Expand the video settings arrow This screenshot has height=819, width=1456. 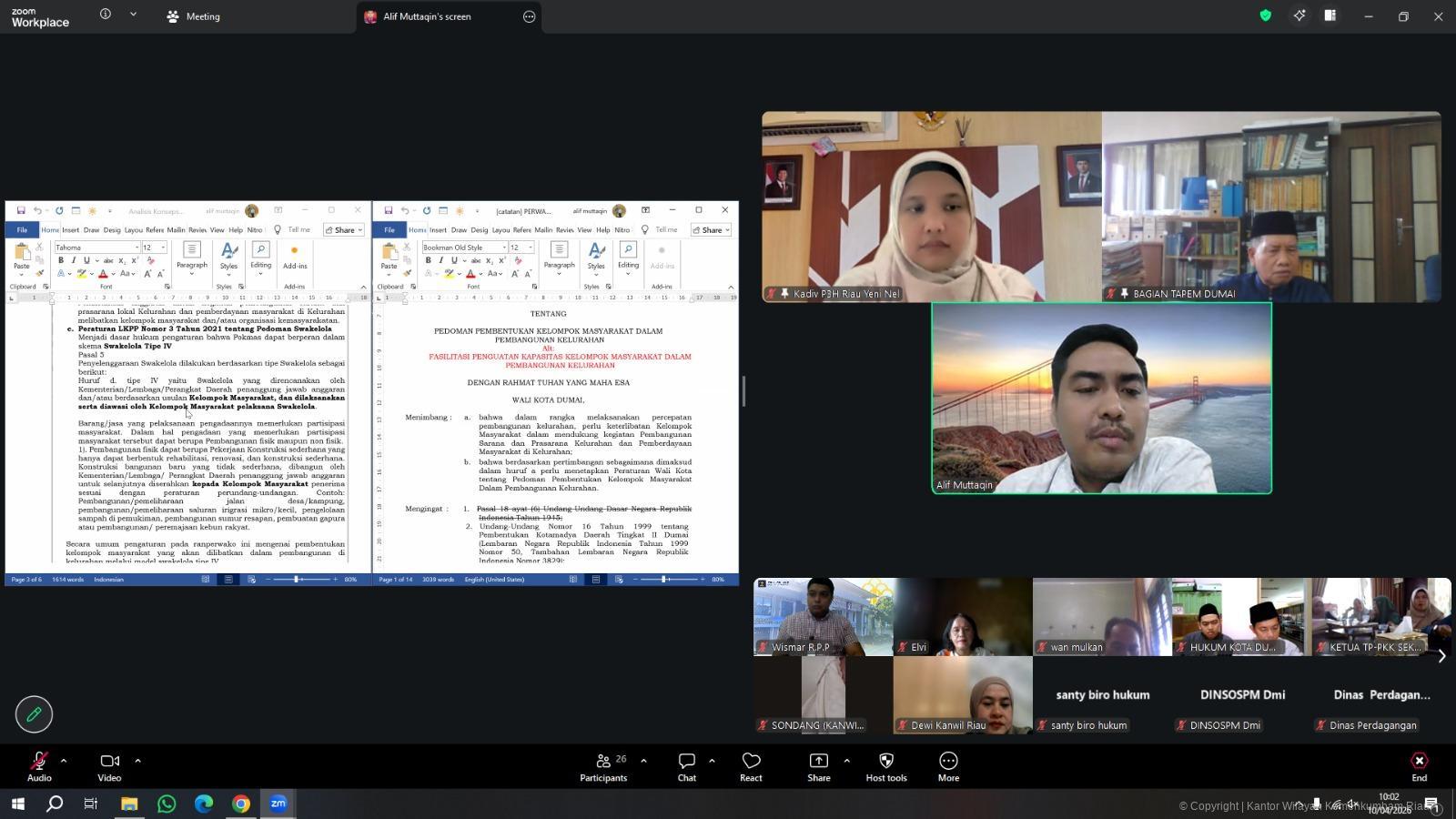point(137,760)
